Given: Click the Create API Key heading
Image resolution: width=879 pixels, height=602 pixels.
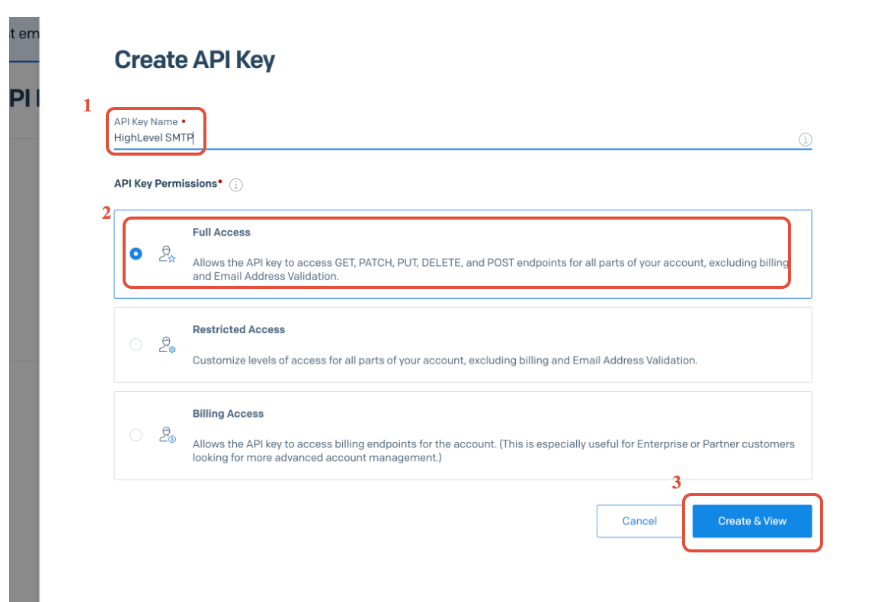Looking at the screenshot, I should [x=194, y=60].
